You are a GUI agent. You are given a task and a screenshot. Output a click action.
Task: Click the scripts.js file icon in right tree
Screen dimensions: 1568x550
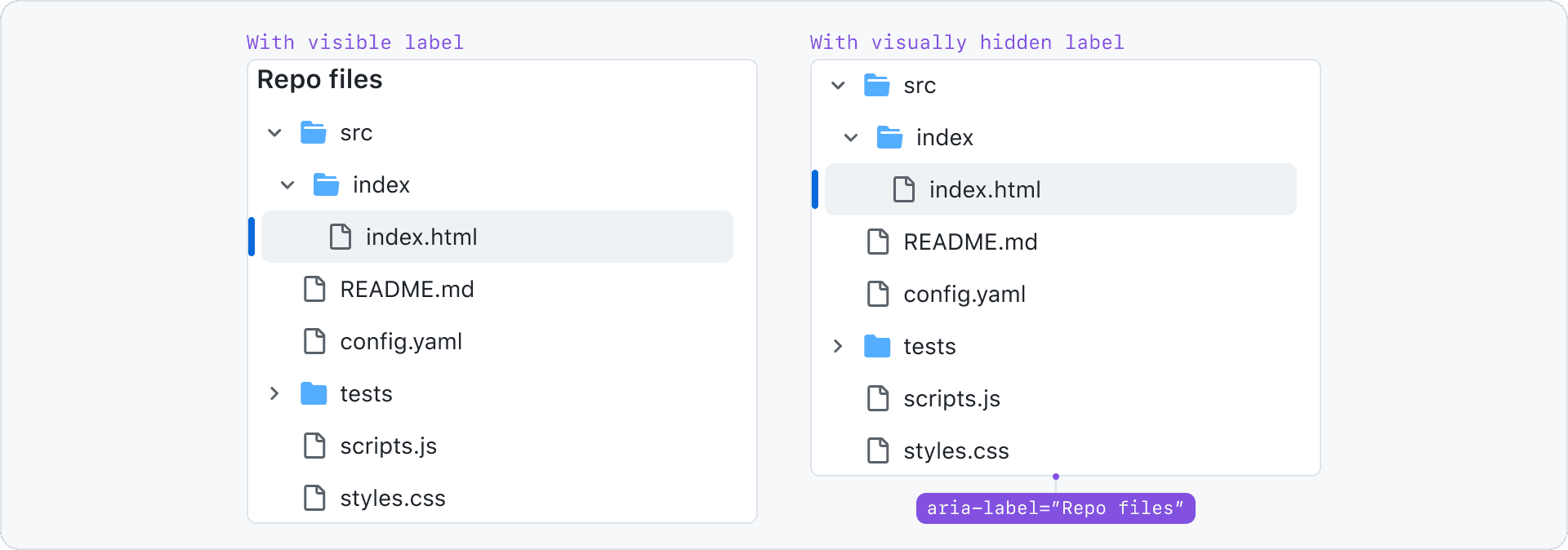click(x=878, y=398)
